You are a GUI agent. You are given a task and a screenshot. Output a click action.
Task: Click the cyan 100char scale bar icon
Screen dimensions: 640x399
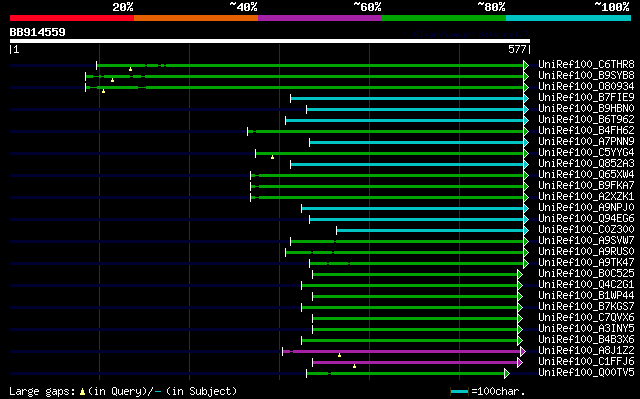459,392
